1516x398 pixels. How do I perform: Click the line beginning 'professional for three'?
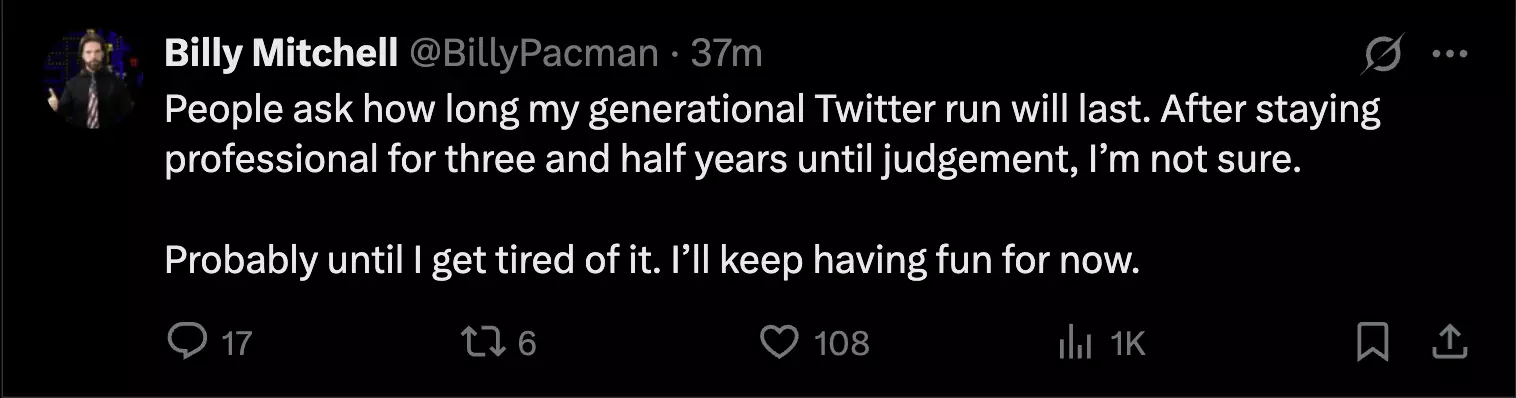pyautogui.click(x=732, y=160)
